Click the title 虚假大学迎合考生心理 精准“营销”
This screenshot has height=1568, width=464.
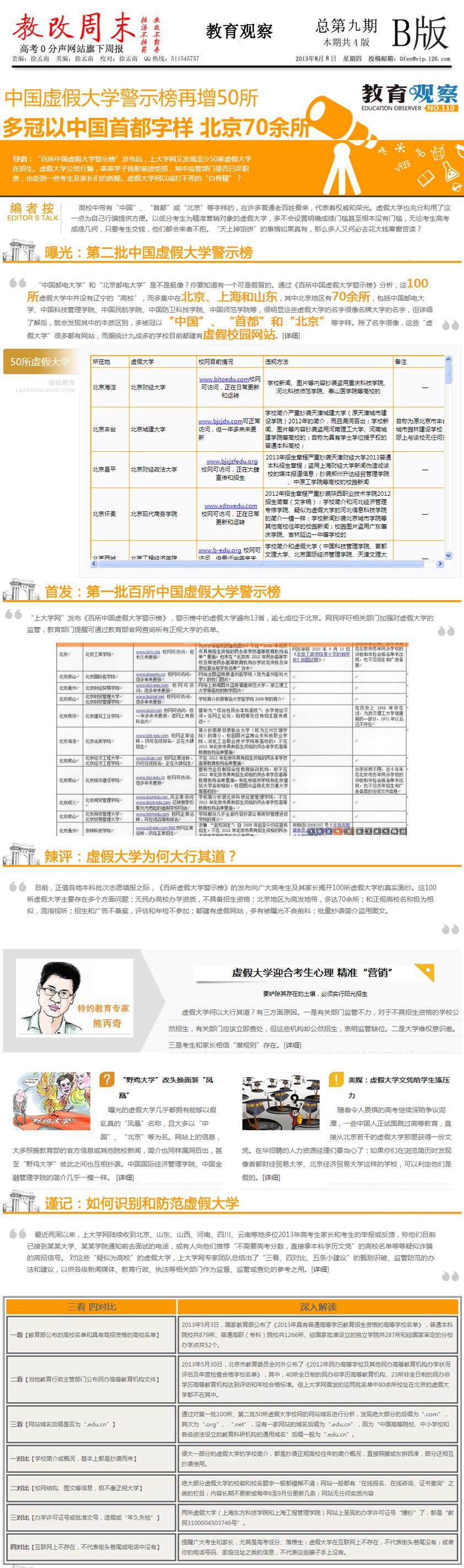click(311, 972)
